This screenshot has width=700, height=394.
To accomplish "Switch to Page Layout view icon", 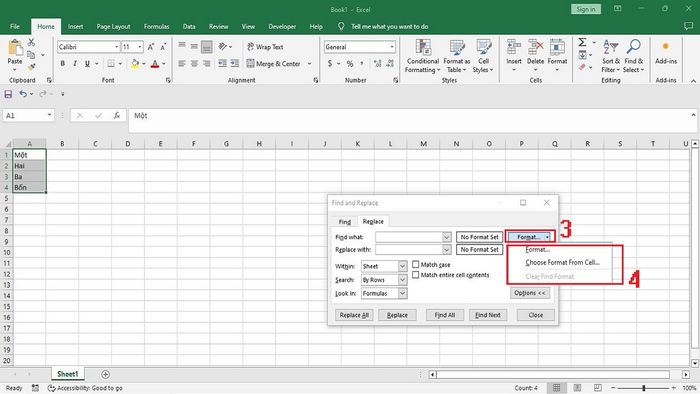I will point(577,388).
